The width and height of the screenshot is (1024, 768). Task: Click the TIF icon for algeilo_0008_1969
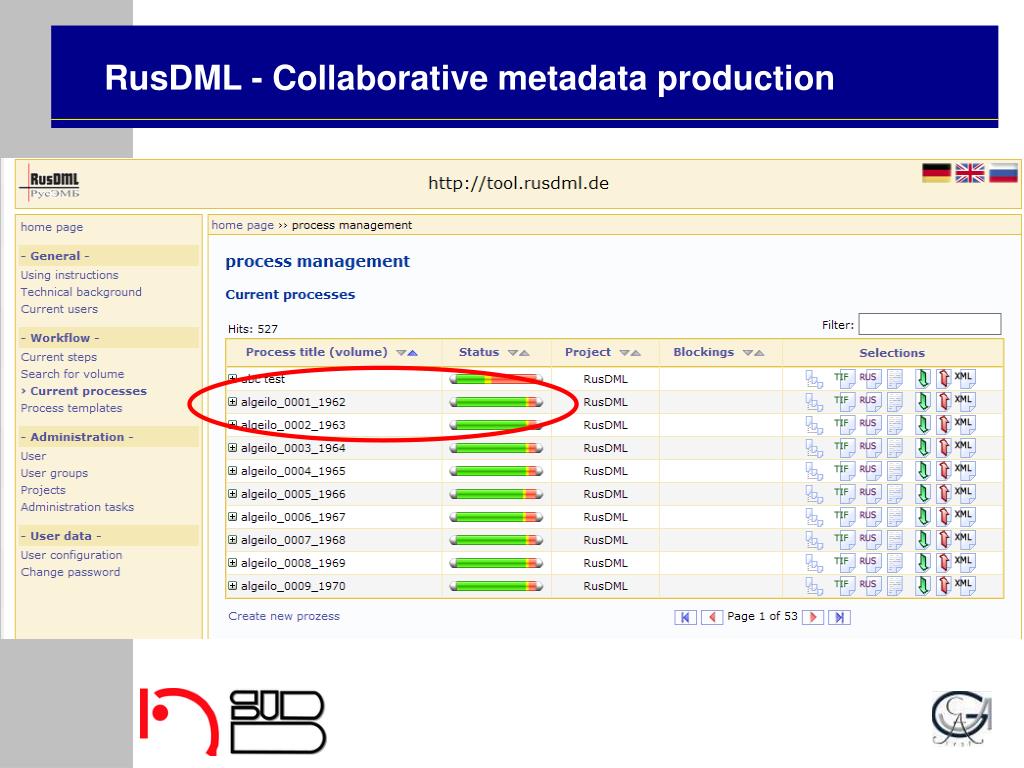pos(843,563)
